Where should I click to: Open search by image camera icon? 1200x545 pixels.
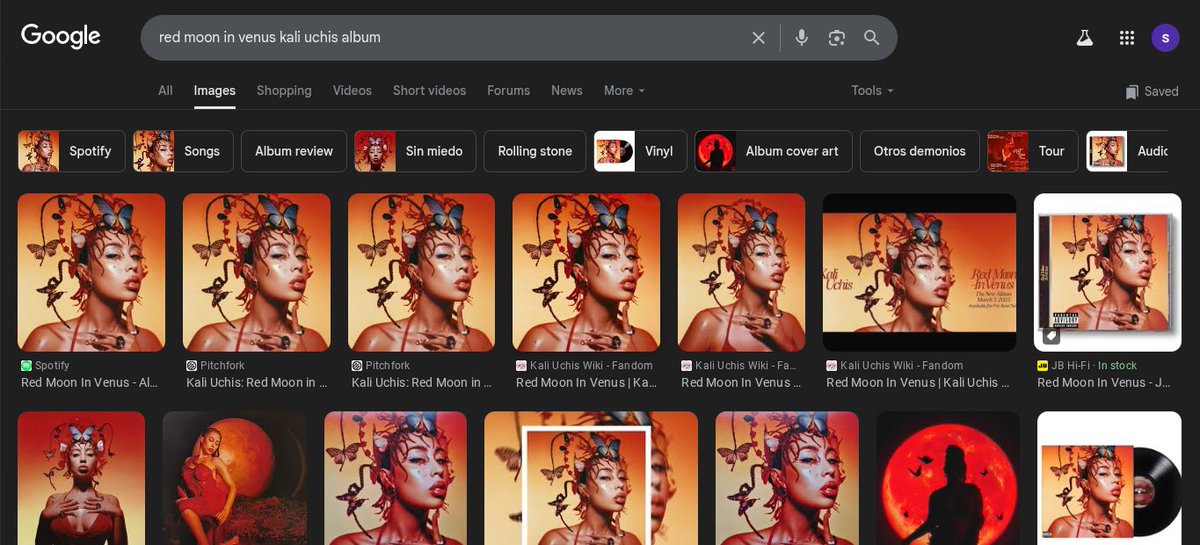pos(837,38)
